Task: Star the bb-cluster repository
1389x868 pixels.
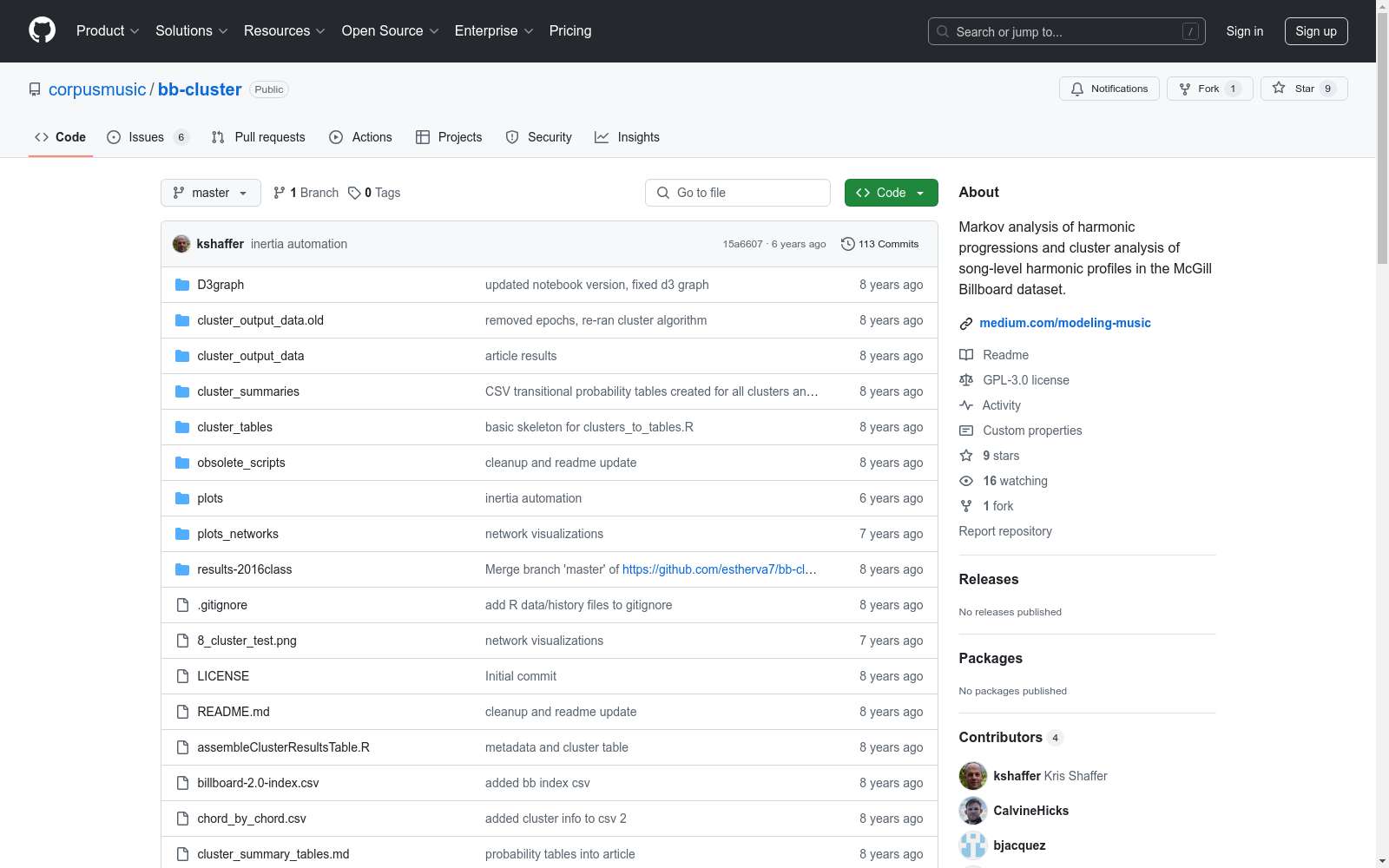Action: coord(1304,89)
